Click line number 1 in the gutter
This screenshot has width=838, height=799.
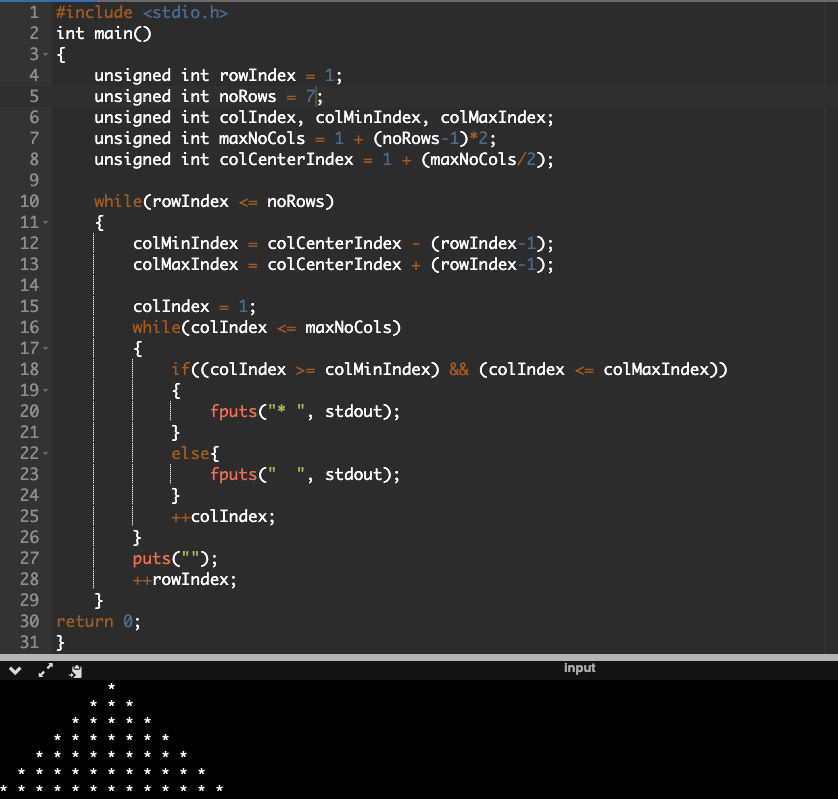tap(34, 12)
